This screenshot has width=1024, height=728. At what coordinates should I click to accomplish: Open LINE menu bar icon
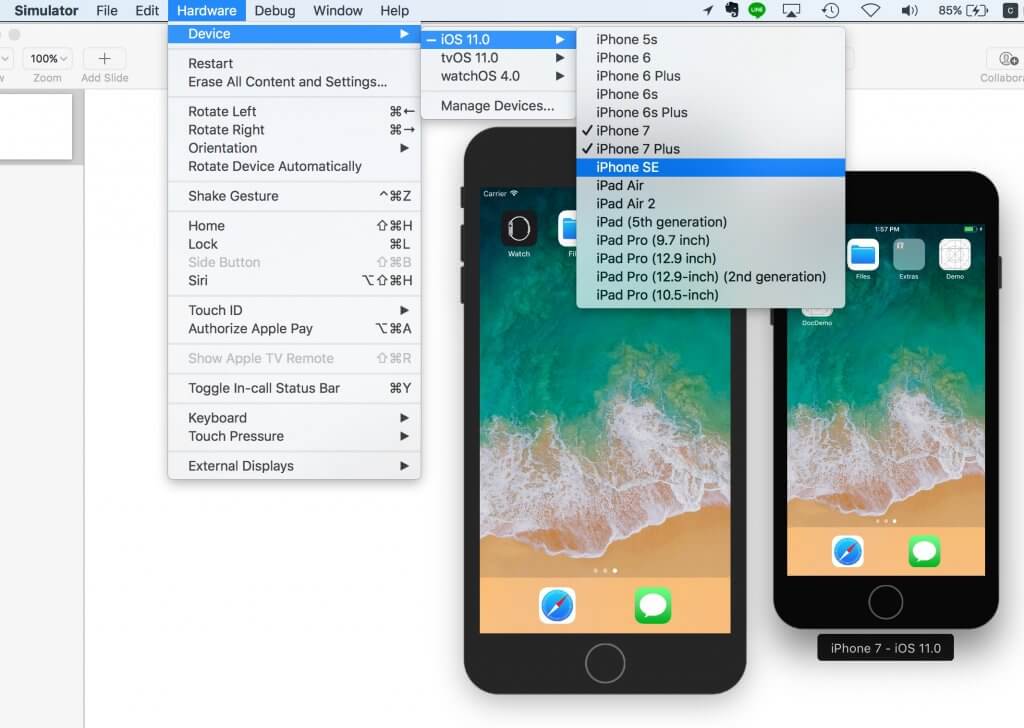757,10
